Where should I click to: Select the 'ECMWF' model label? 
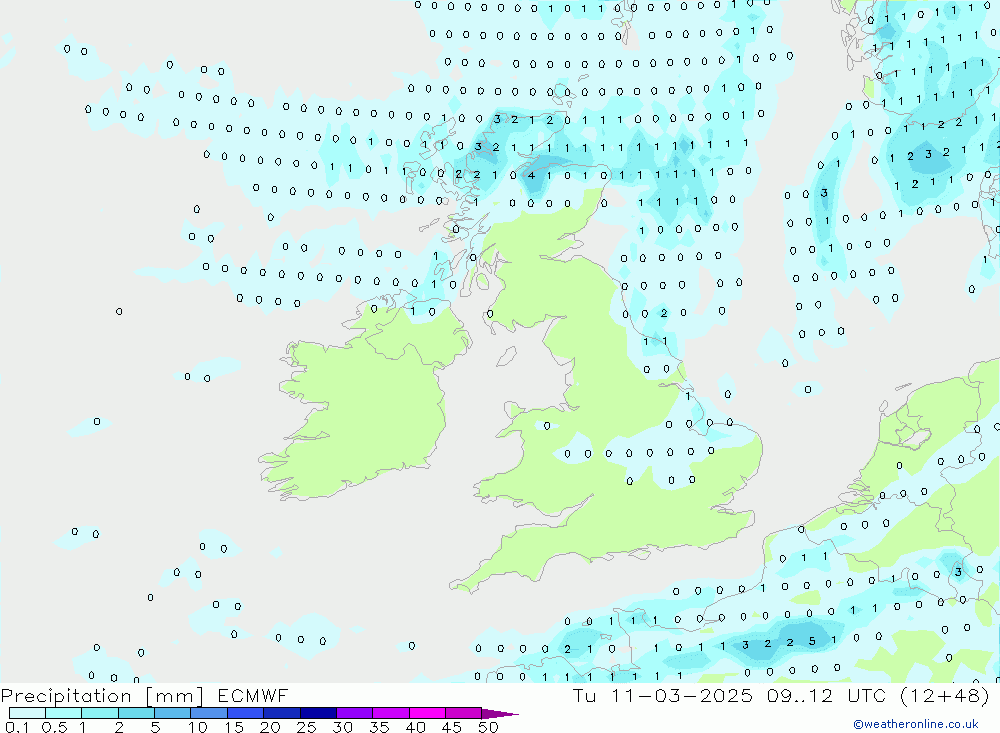253,696
